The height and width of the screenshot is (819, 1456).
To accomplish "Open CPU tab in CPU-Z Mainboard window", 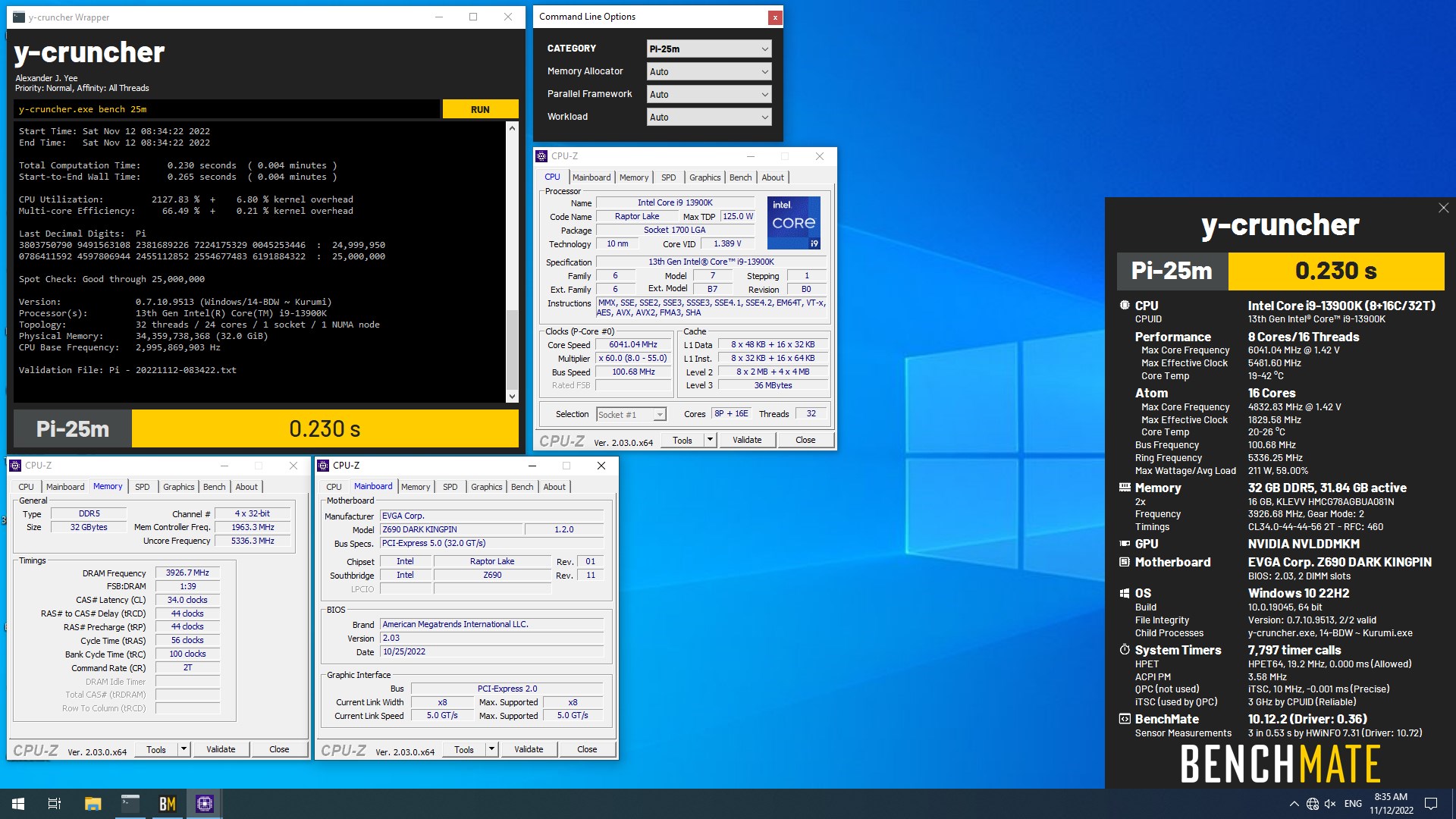I will tap(334, 487).
